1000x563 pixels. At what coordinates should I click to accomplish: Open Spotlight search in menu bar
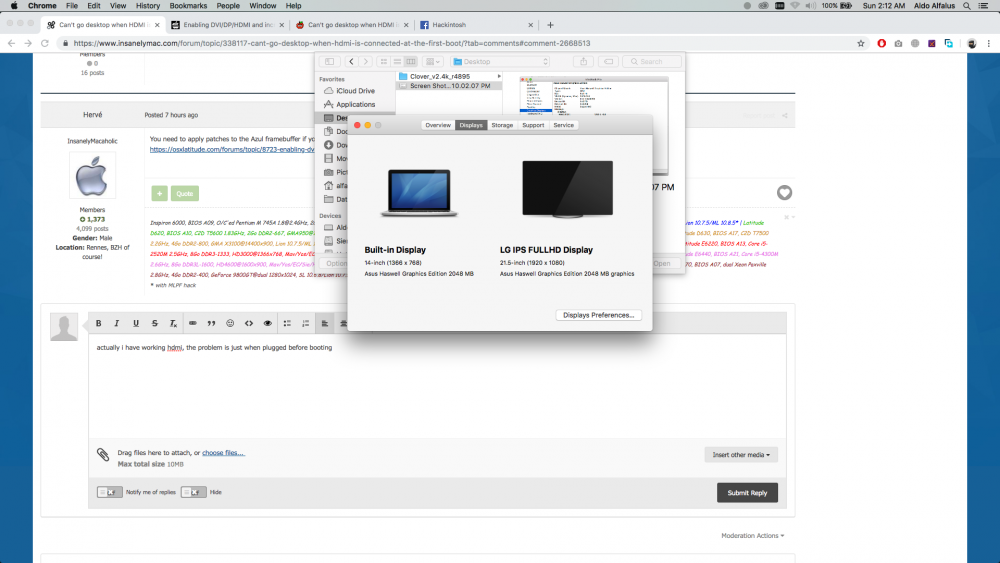pyautogui.click(x=967, y=6)
